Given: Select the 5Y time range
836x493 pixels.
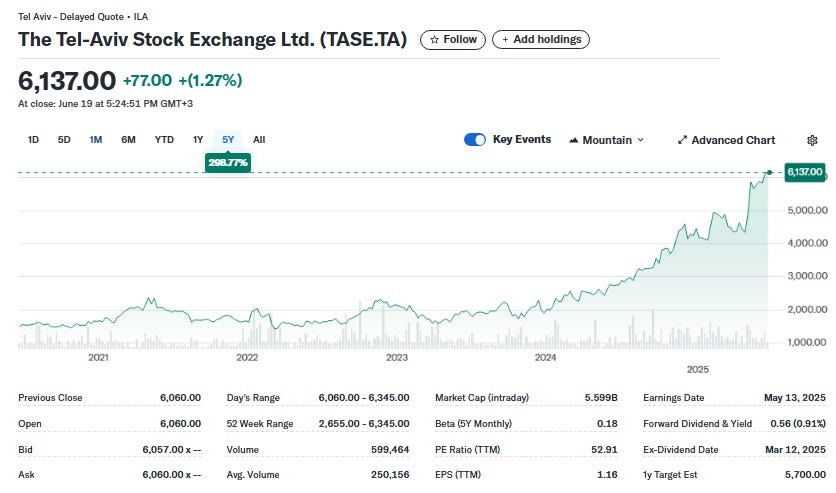Looking at the screenshot, I should point(228,140).
